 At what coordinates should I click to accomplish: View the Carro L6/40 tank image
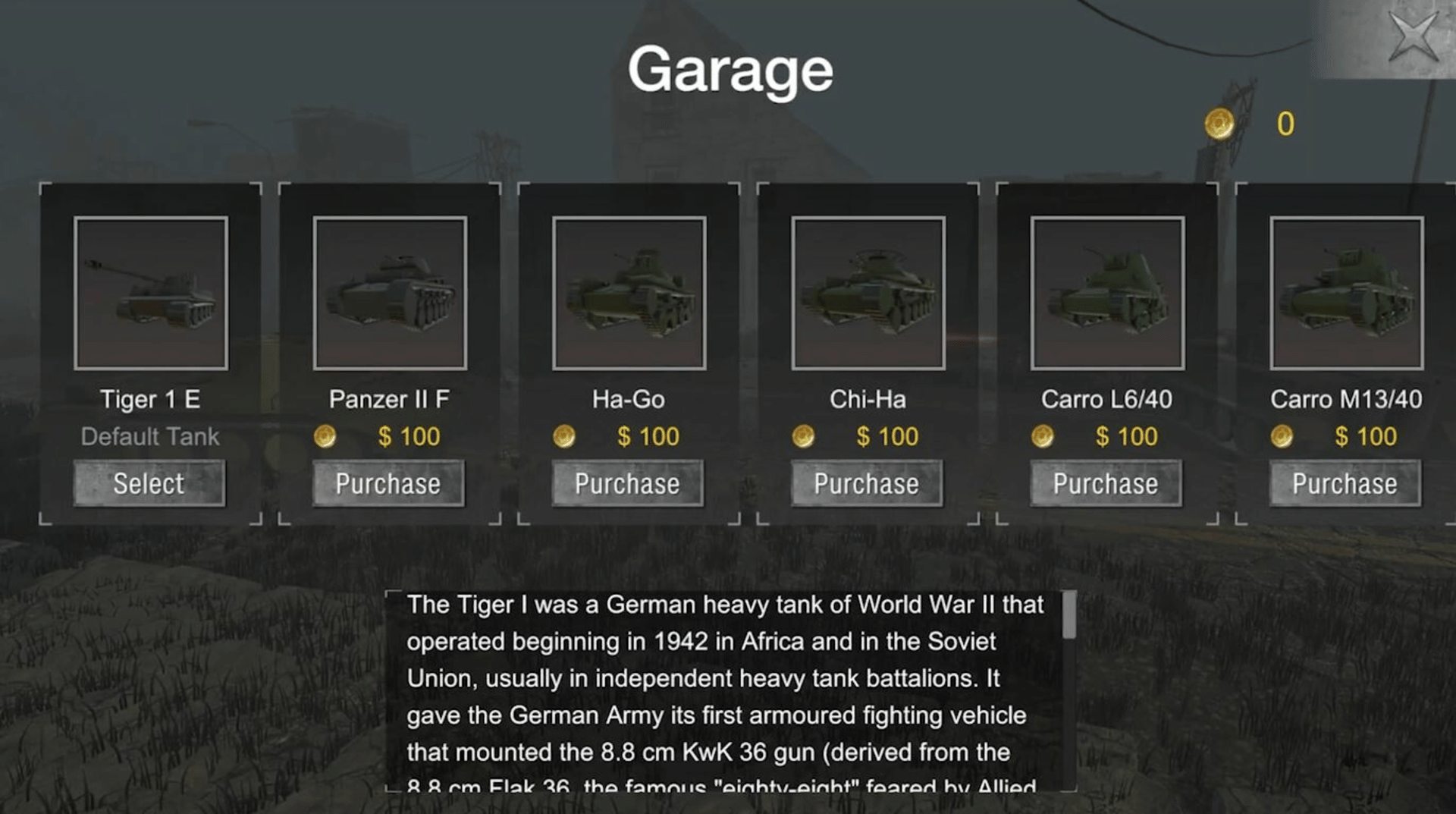click(x=1107, y=294)
